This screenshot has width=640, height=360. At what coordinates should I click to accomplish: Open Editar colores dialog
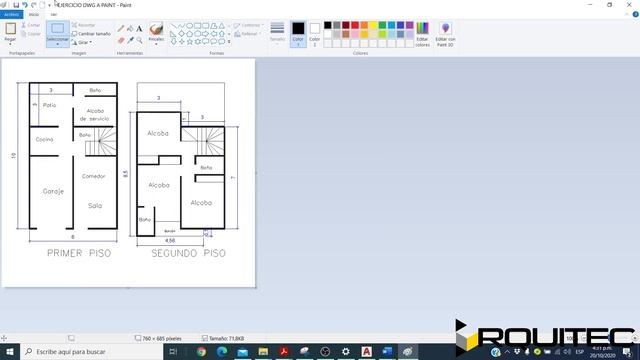click(422, 34)
